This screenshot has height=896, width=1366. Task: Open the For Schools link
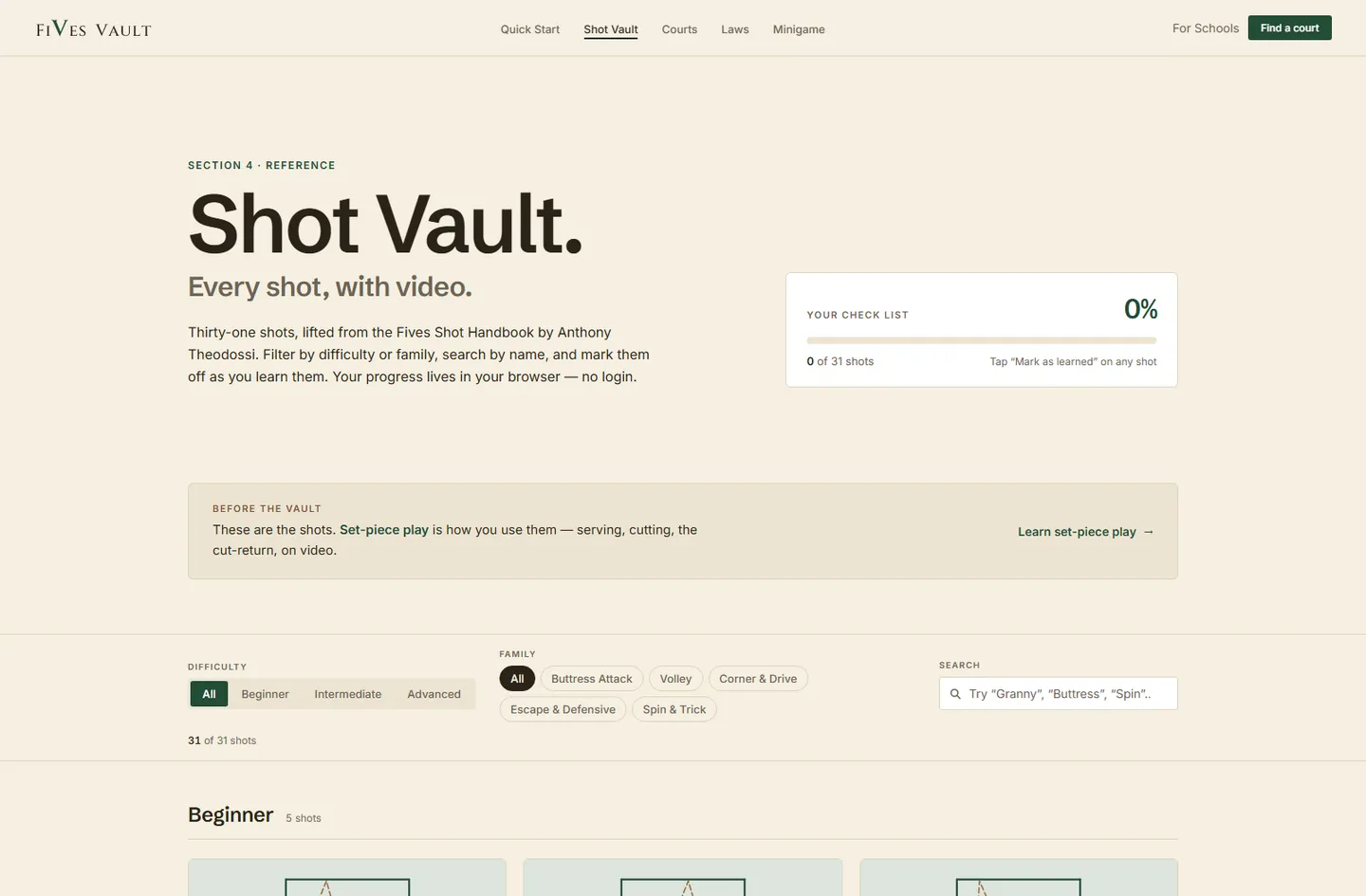(1206, 28)
